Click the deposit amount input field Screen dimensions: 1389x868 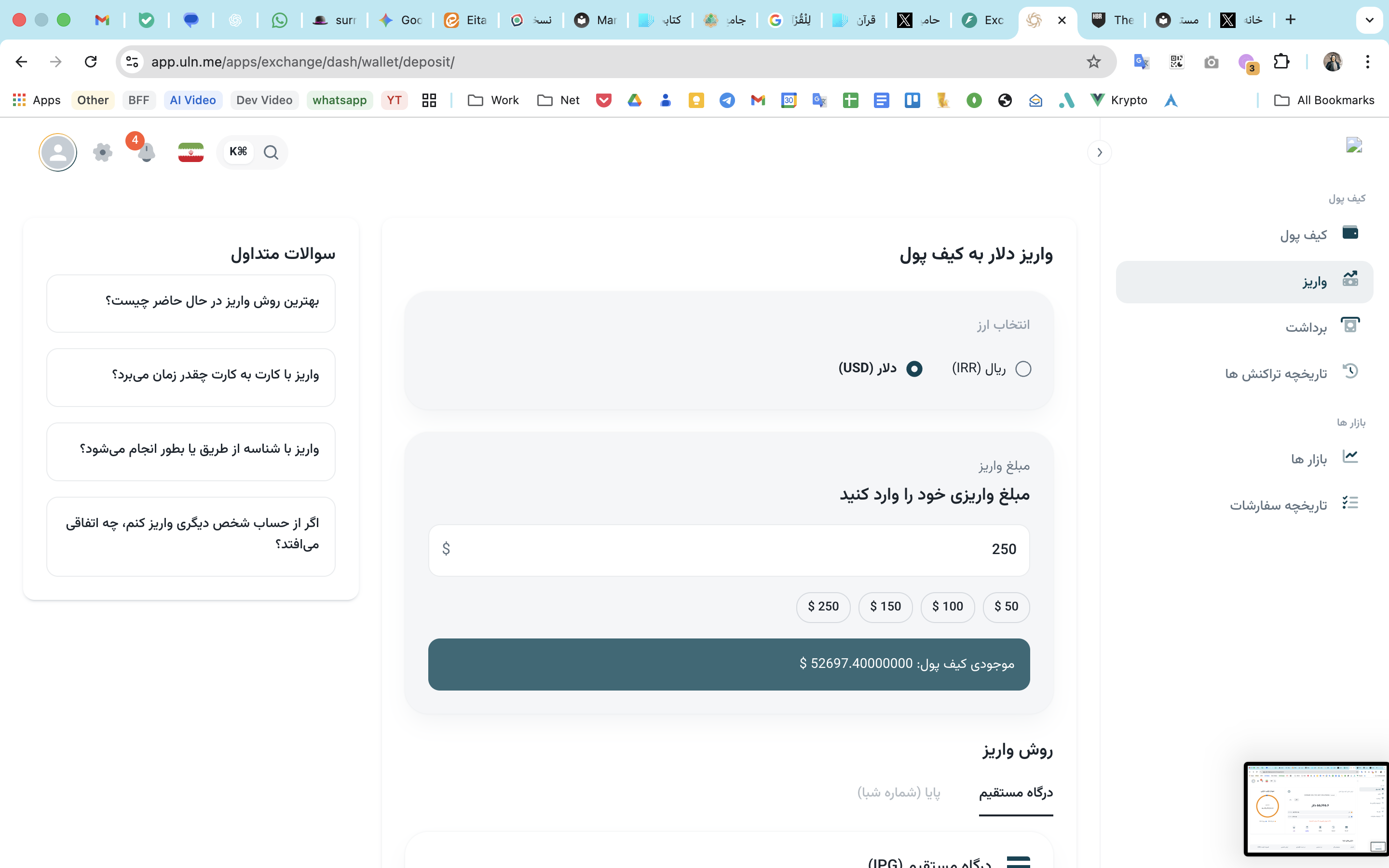728,549
